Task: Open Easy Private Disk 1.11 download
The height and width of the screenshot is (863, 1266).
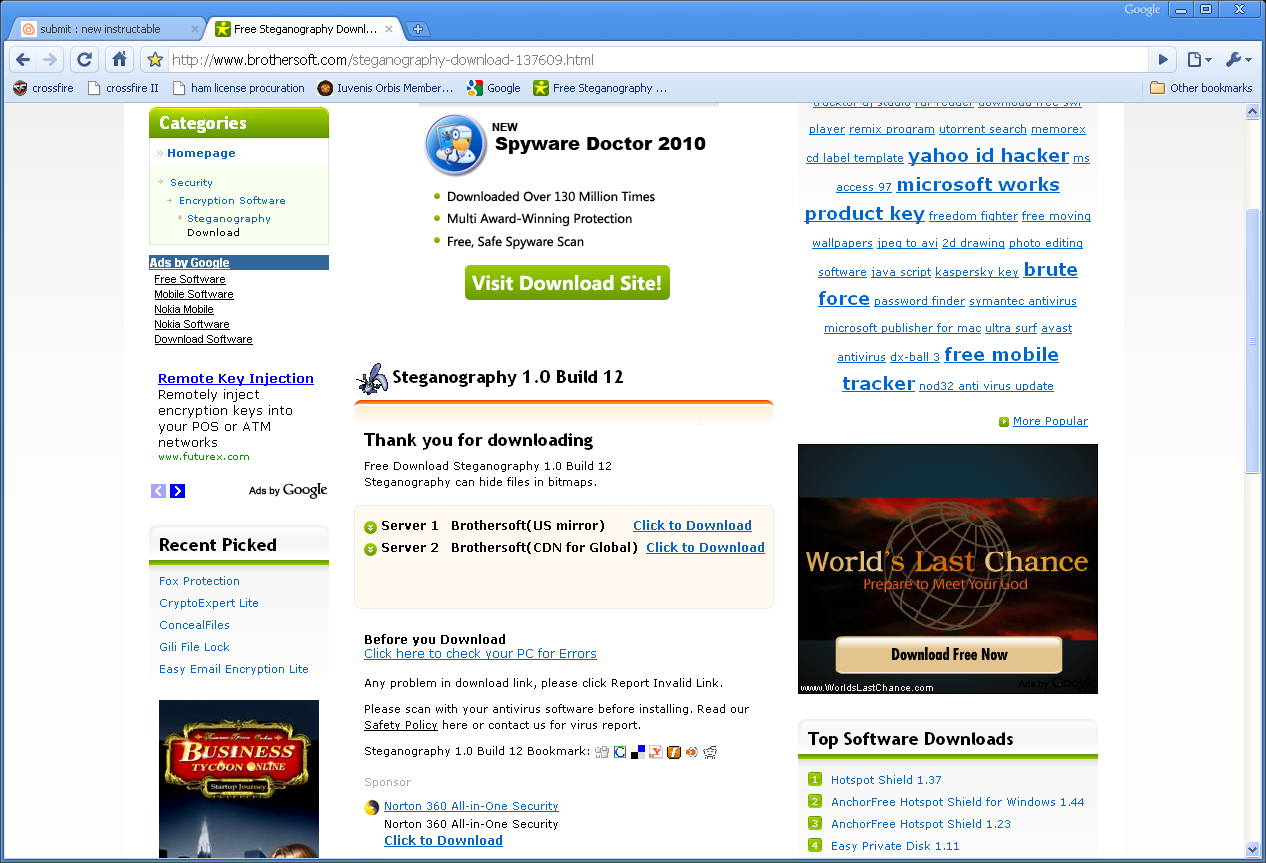Action: pos(895,846)
